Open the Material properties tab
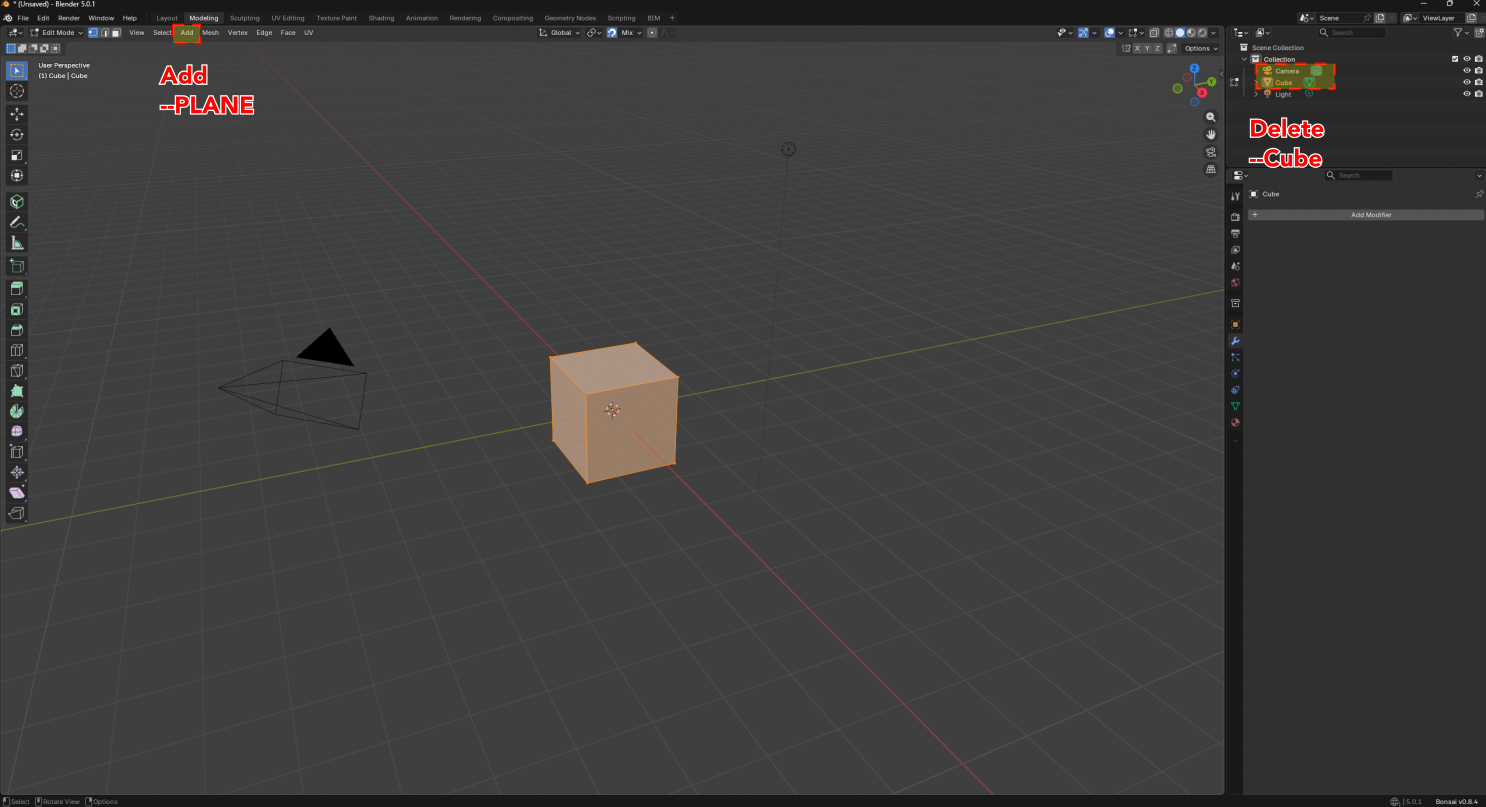This screenshot has height=807, width=1486. [1235, 422]
